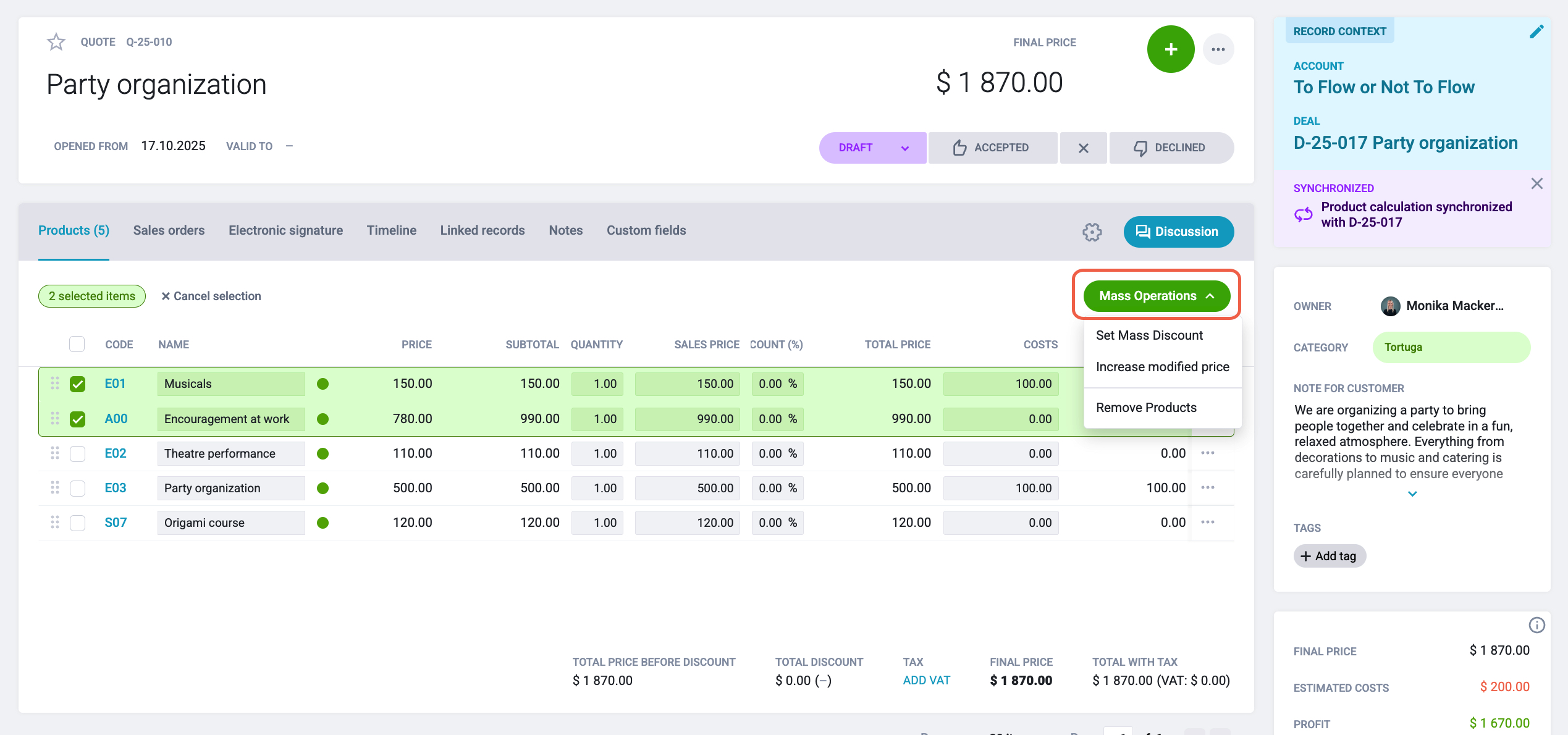Open product table settings gear

(1092, 232)
